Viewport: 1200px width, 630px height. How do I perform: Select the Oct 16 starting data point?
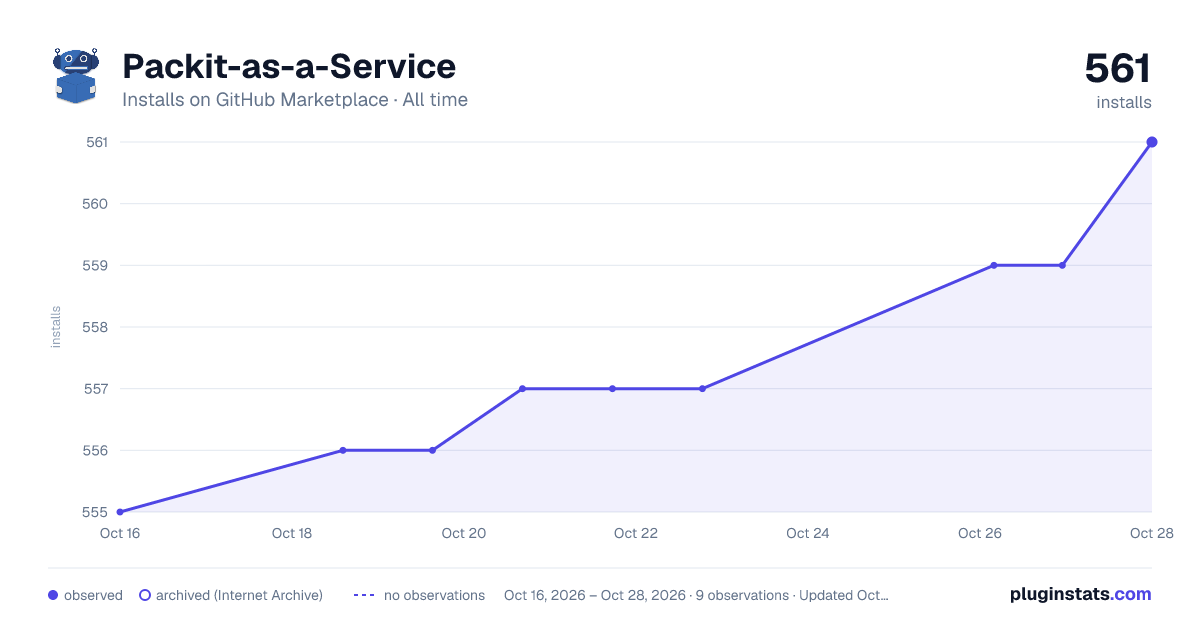tap(120, 512)
